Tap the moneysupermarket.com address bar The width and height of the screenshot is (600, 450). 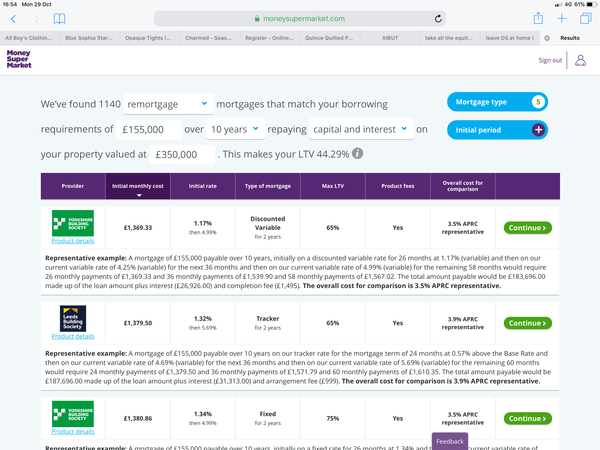(300, 18)
